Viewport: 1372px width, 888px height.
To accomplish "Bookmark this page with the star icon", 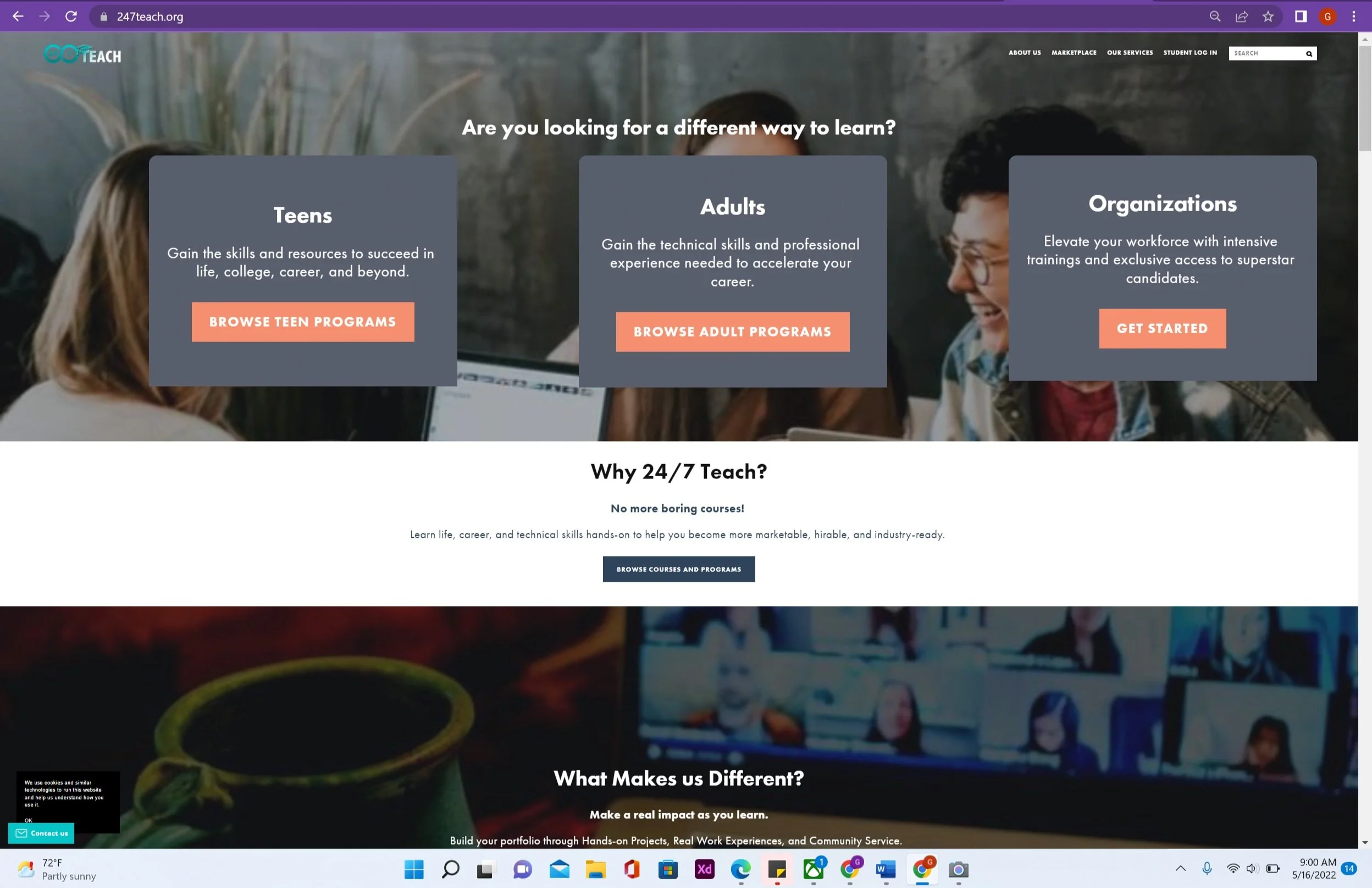I will [1268, 16].
